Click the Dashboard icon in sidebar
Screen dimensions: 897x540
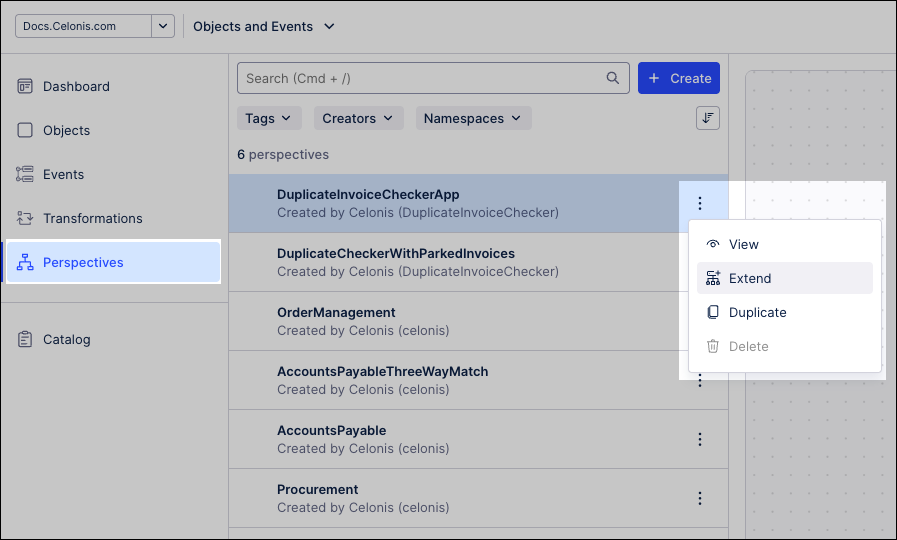(25, 87)
